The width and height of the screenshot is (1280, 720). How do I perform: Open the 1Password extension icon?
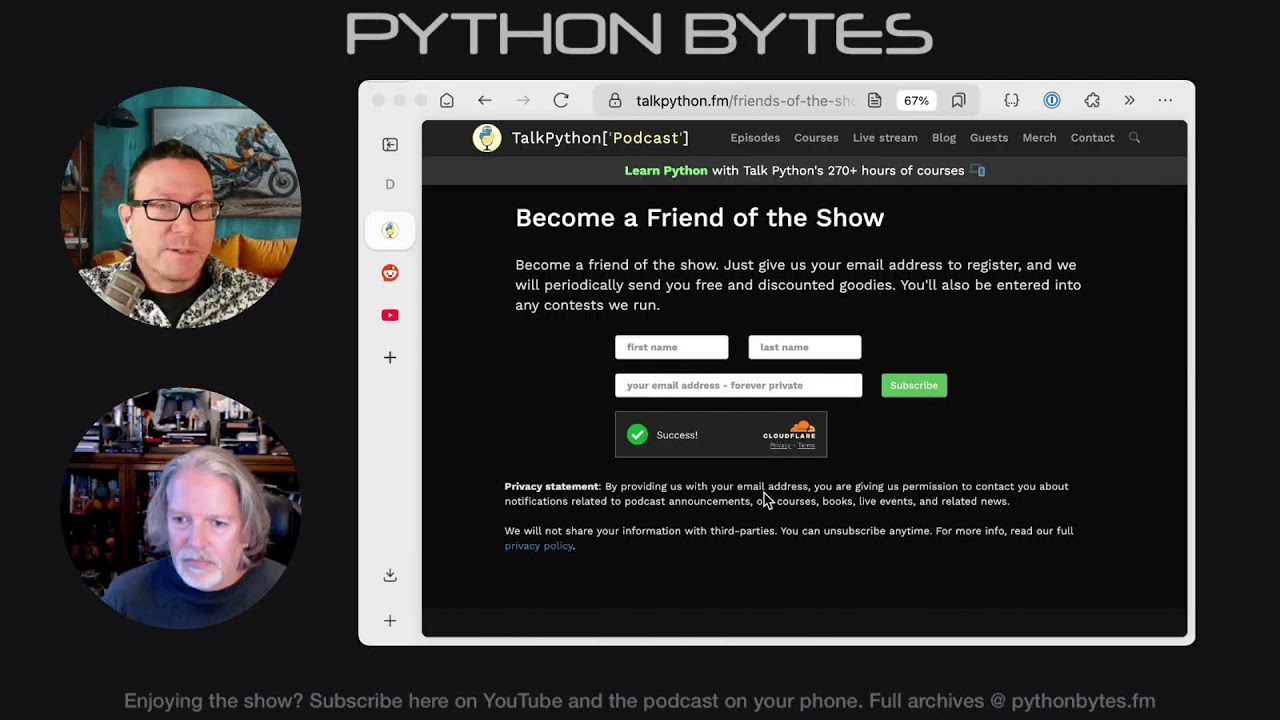tap(1051, 100)
